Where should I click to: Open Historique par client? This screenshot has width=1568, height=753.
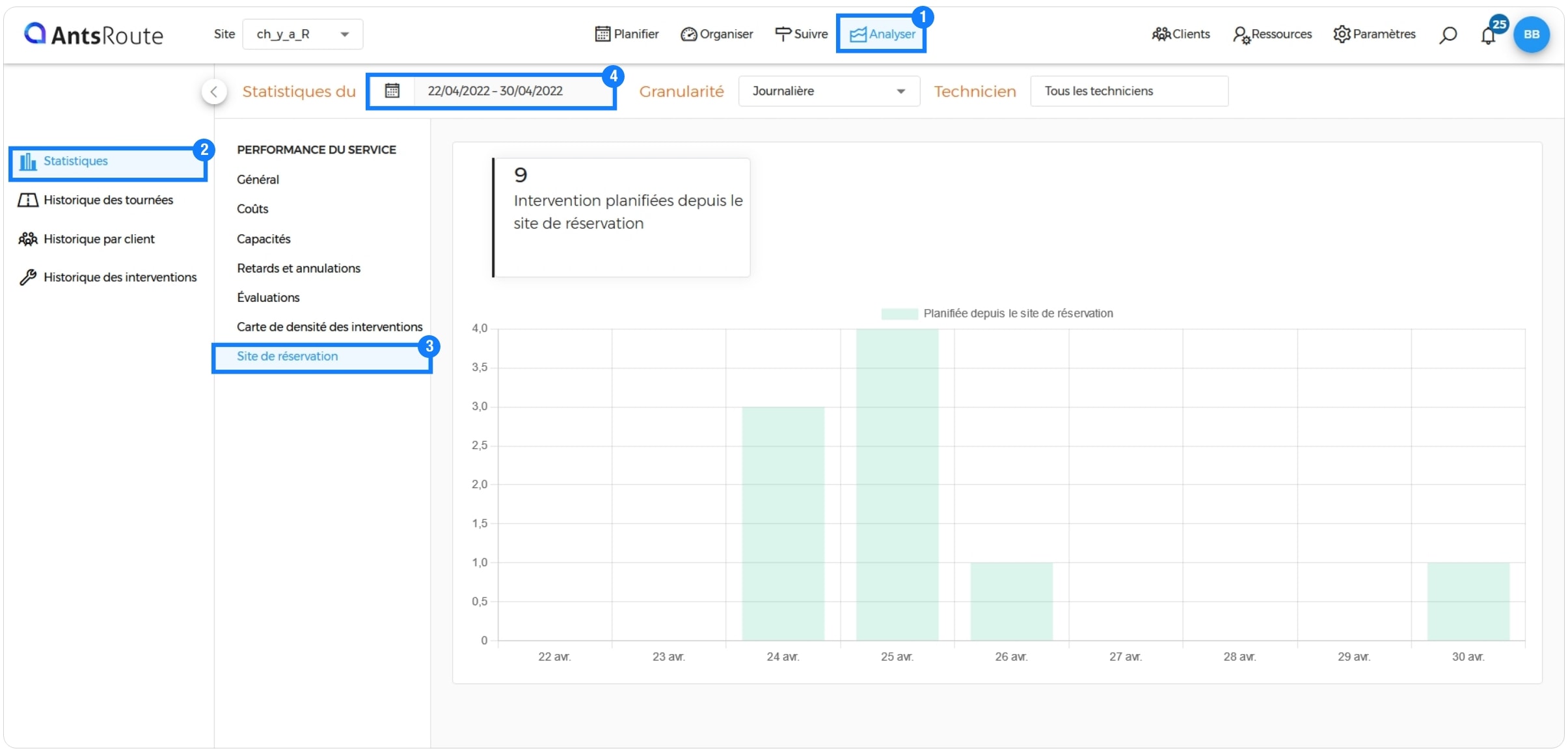[x=100, y=239]
